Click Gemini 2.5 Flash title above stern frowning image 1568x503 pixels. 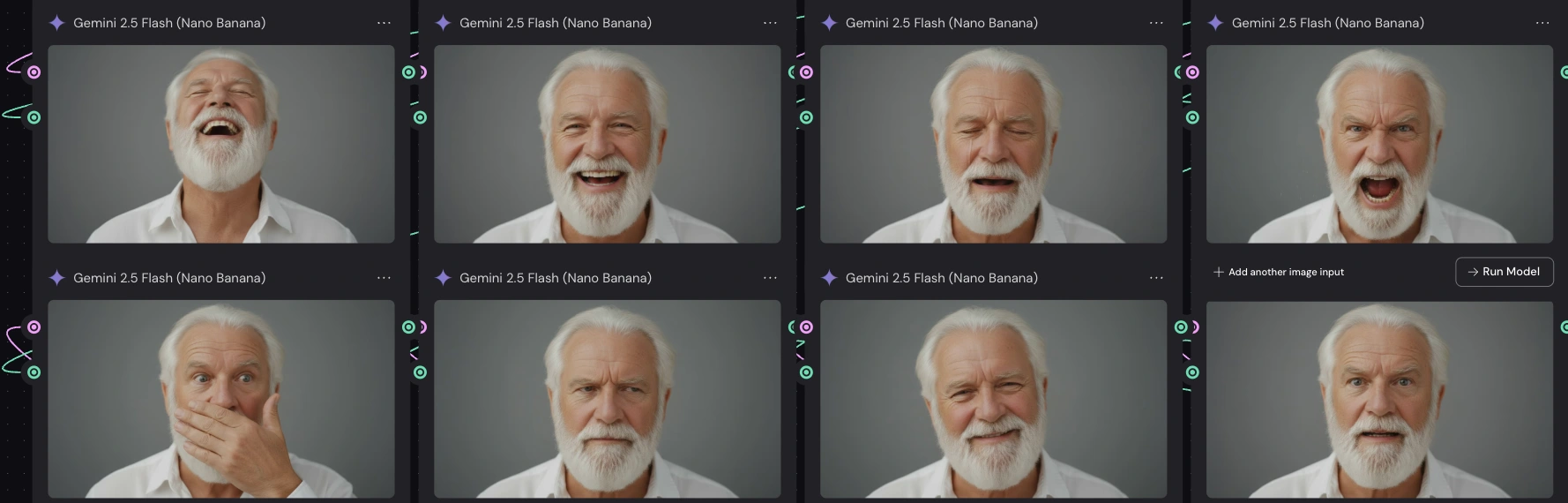(x=556, y=278)
